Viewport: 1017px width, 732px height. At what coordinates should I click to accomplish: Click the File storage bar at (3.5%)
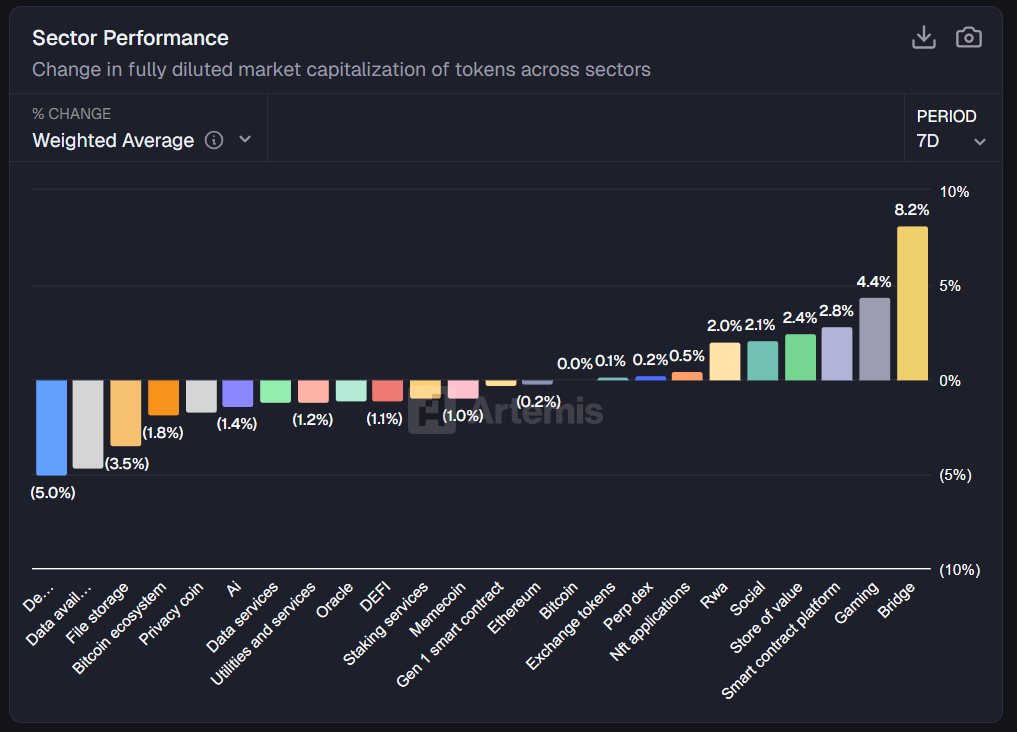(125, 413)
